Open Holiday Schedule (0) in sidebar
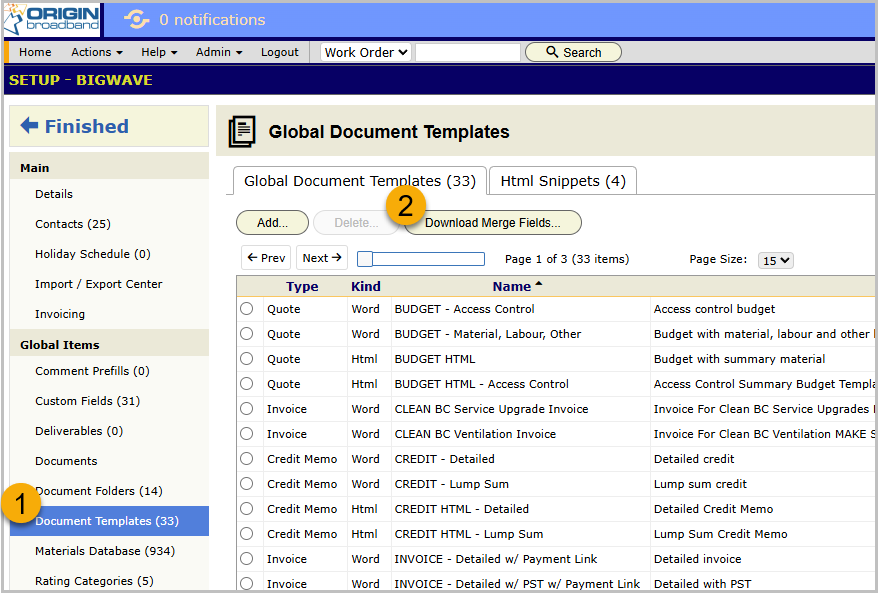The width and height of the screenshot is (878, 593). [x=92, y=254]
